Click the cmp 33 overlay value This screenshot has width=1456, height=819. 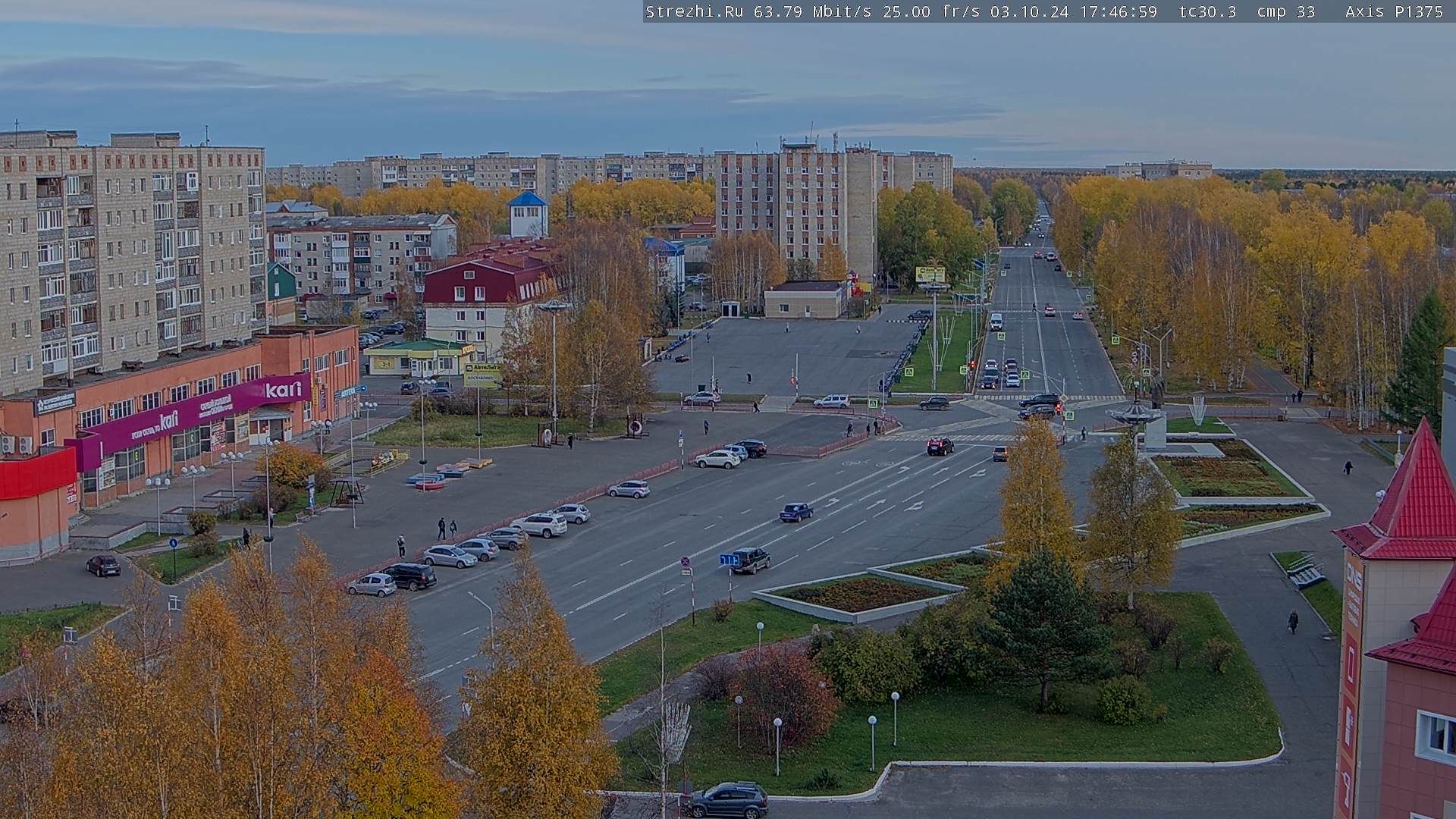pyautogui.click(x=1286, y=11)
